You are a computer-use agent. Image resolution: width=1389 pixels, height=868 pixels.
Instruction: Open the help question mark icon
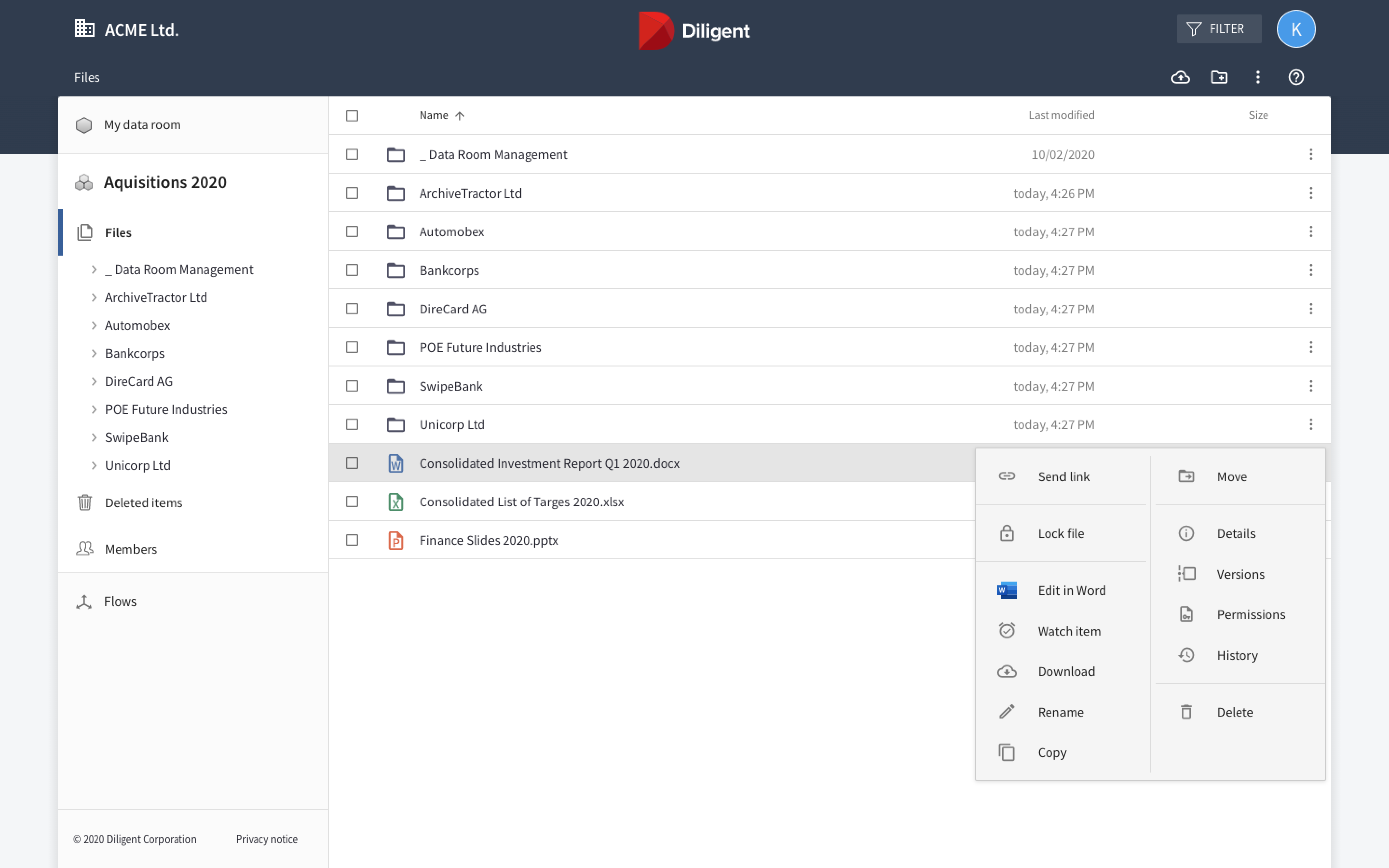[1296, 77]
